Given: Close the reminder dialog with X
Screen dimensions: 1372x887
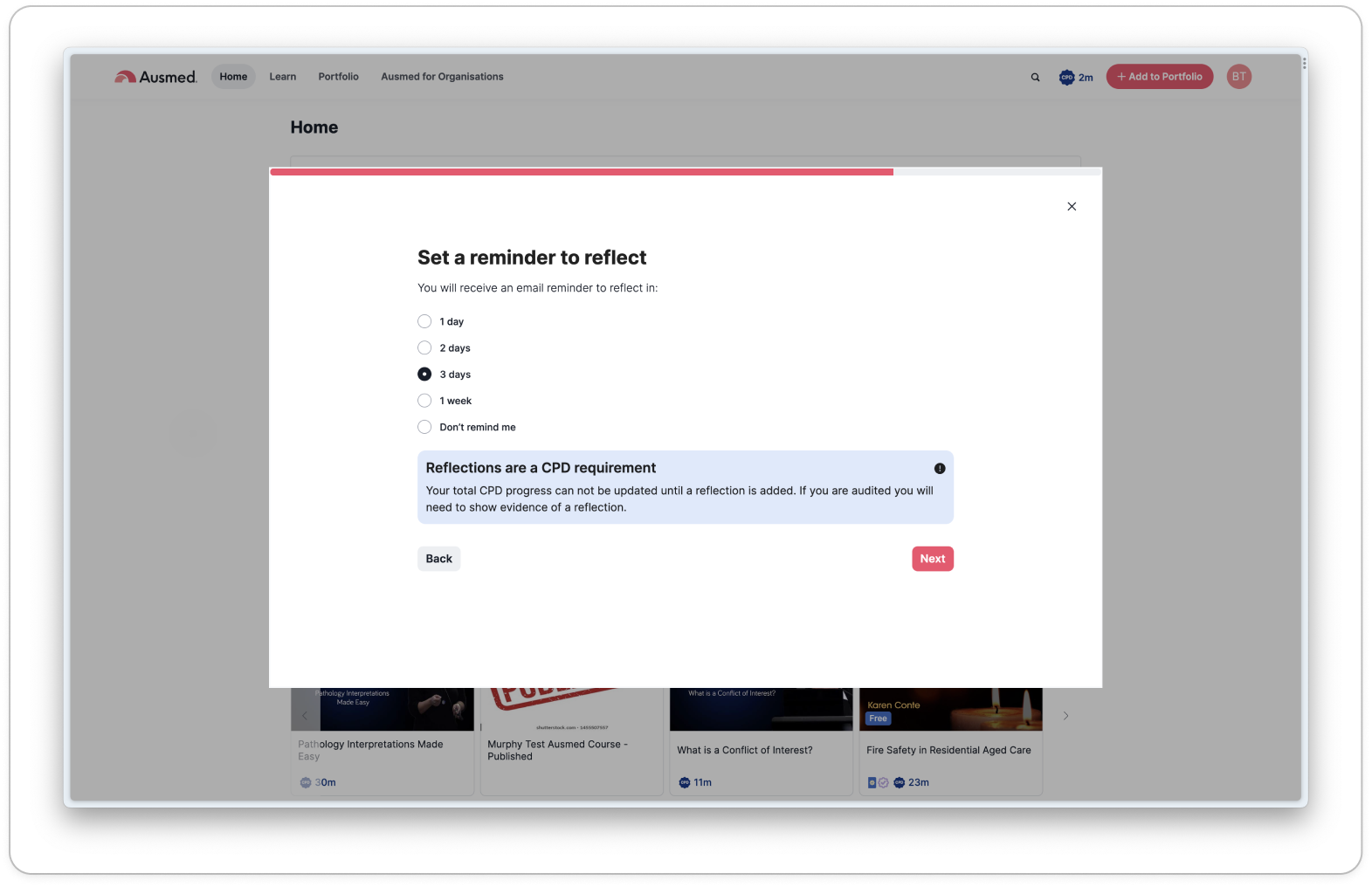Looking at the screenshot, I should click(x=1072, y=206).
